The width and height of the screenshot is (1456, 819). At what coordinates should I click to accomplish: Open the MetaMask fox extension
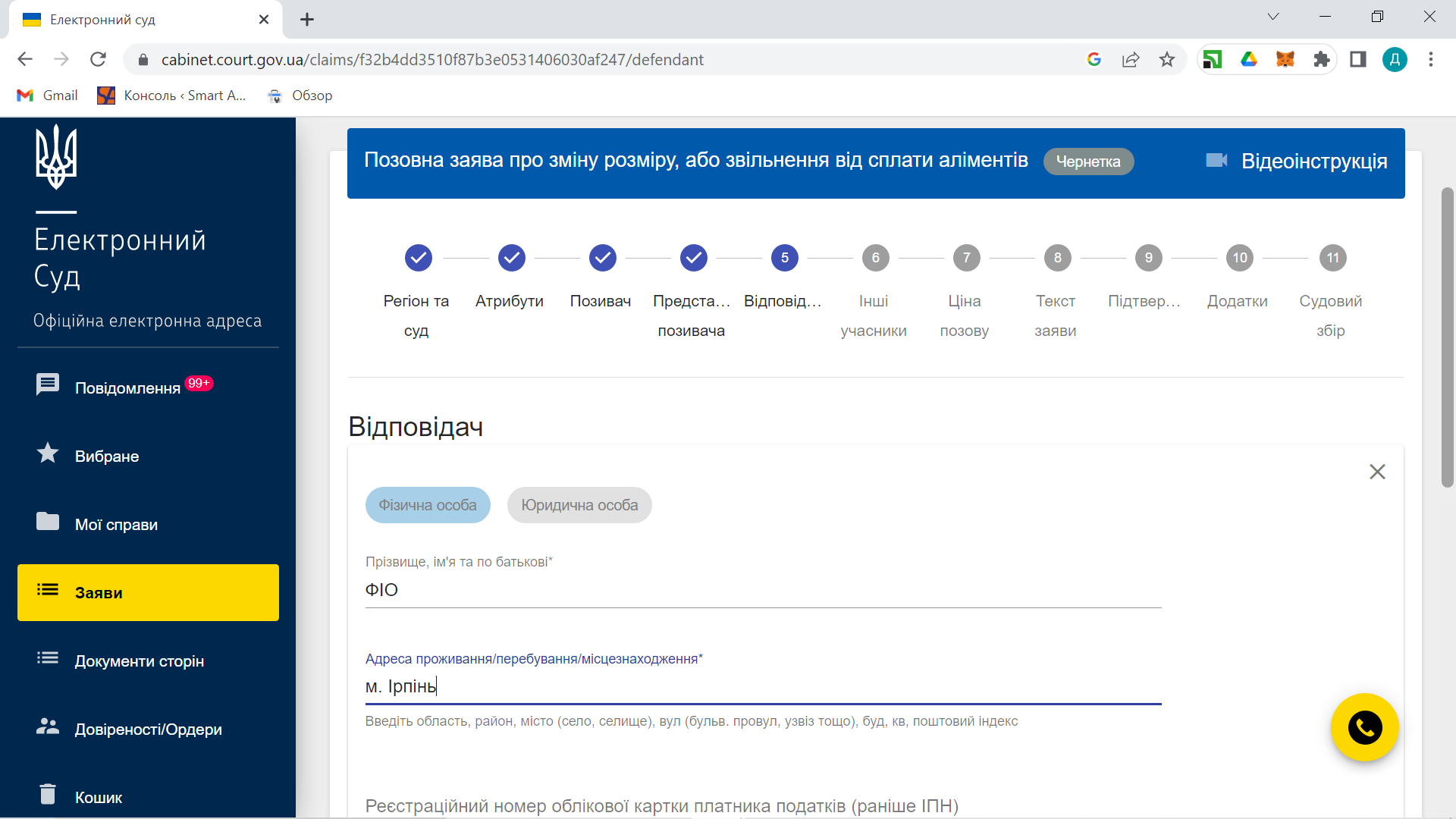(x=1285, y=59)
